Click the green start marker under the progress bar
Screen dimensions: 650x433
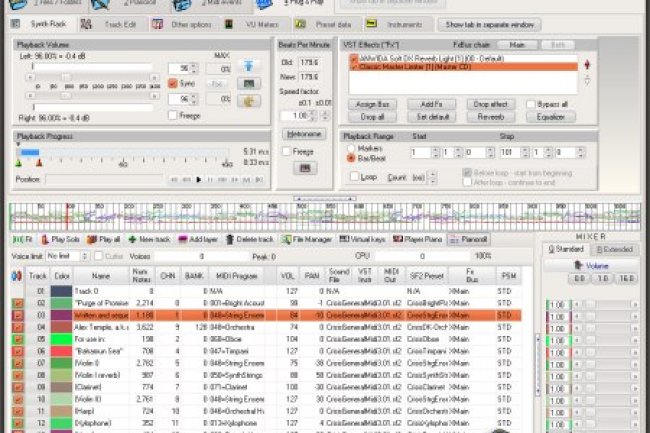point(18,163)
